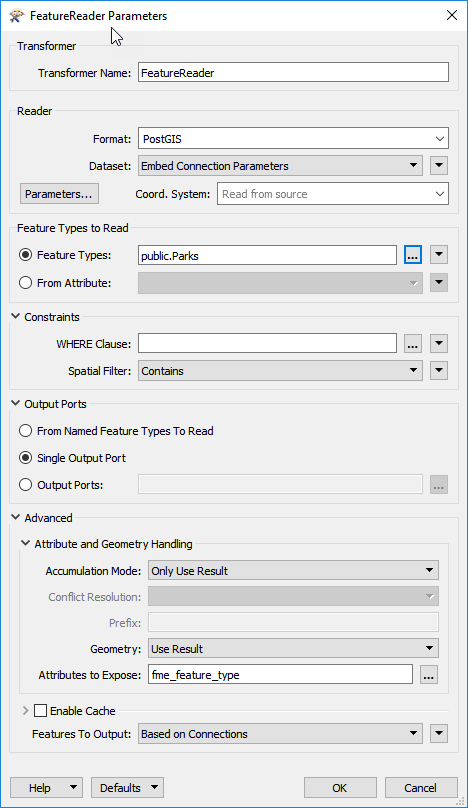Click into the Transformer Name field
468x808 pixels.
click(293, 73)
